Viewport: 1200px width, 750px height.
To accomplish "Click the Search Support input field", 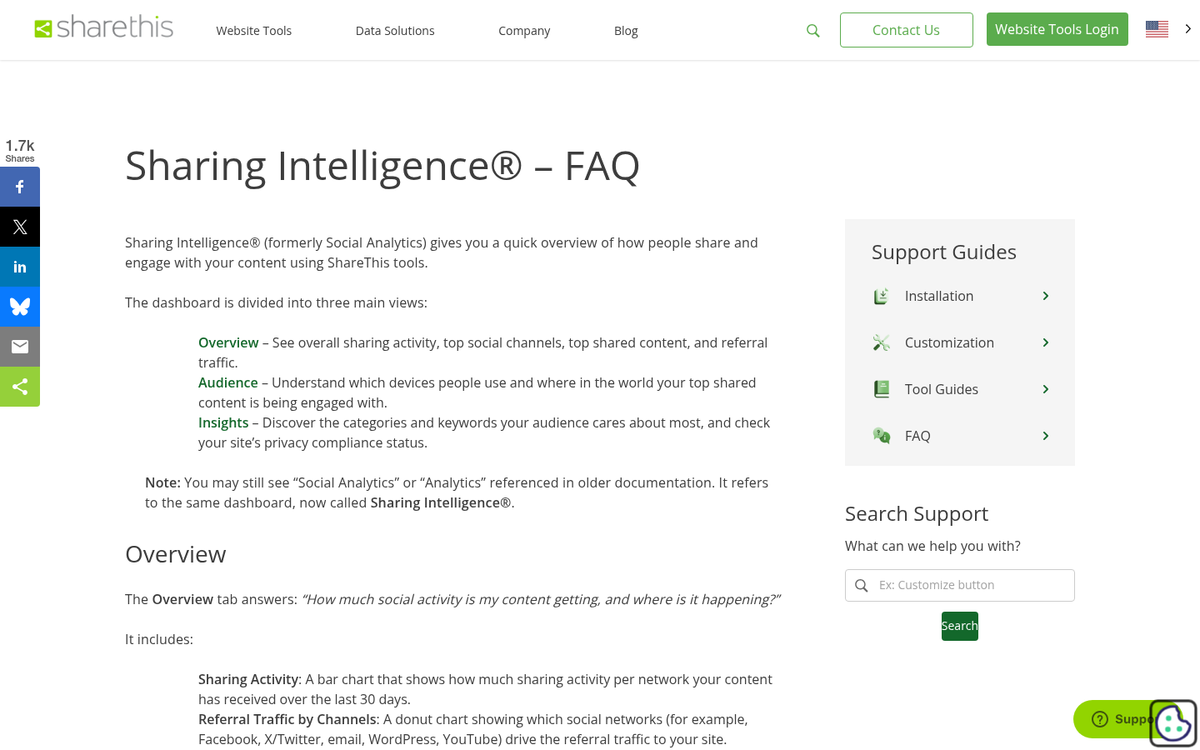I will pyautogui.click(x=970, y=585).
